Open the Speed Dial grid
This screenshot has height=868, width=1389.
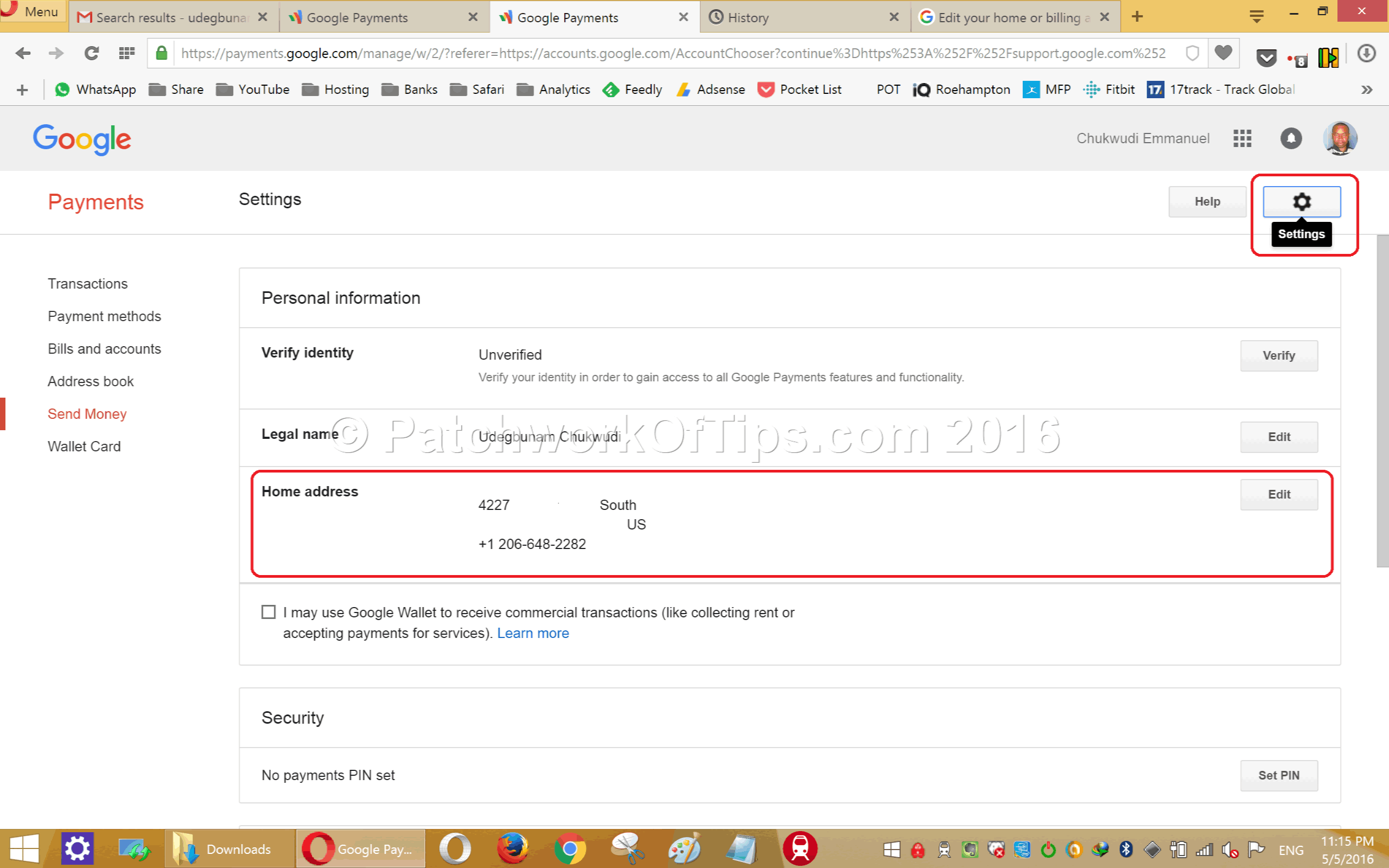coord(126,53)
